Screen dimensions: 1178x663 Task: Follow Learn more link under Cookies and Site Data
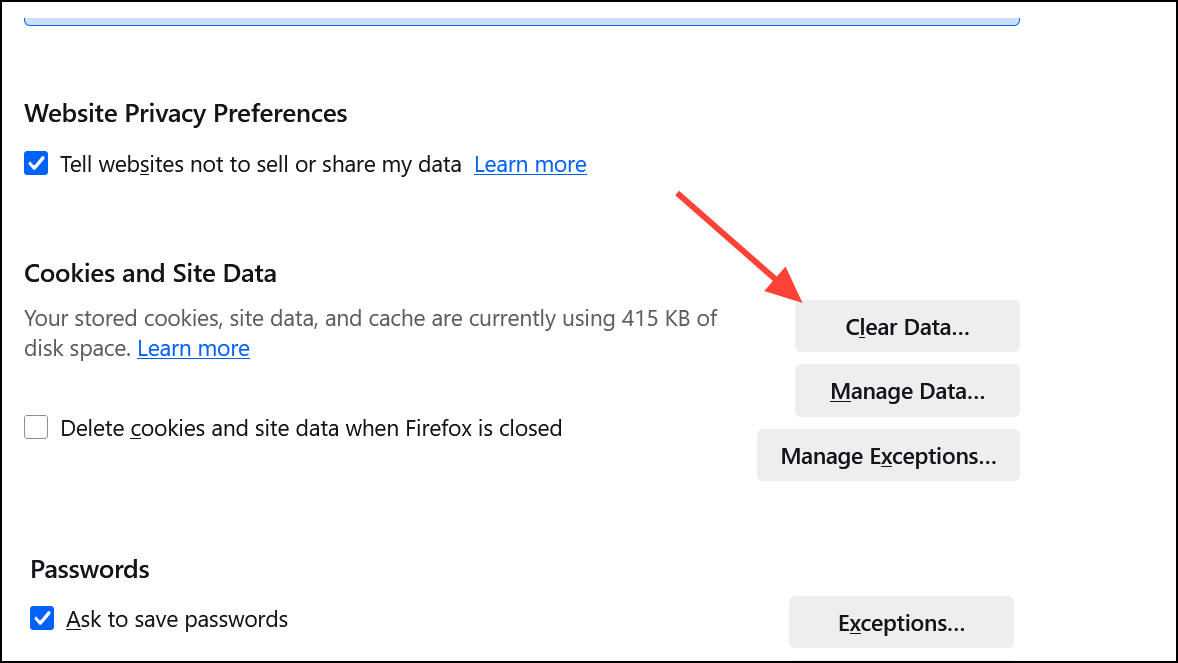coord(193,348)
